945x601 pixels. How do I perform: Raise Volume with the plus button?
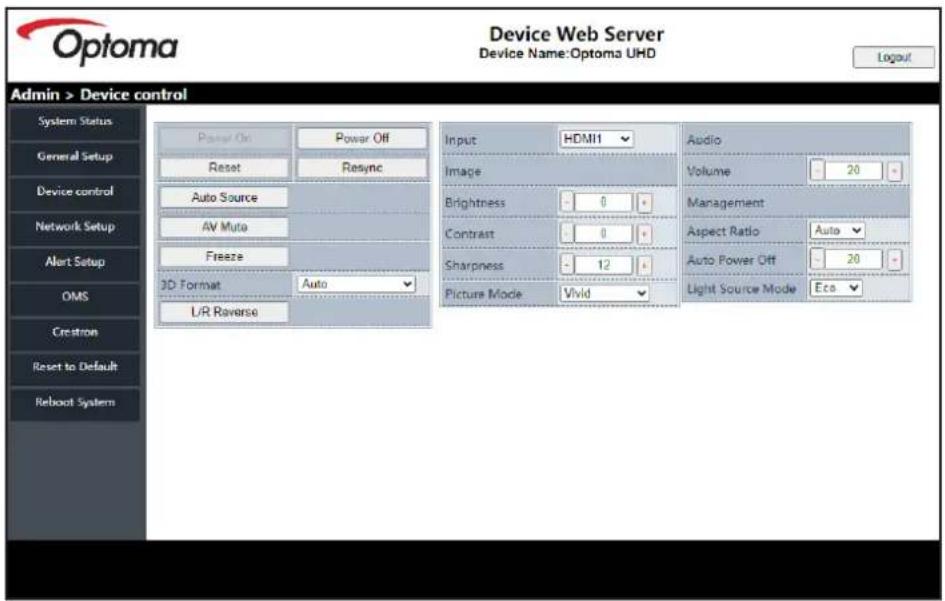click(894, 171)
